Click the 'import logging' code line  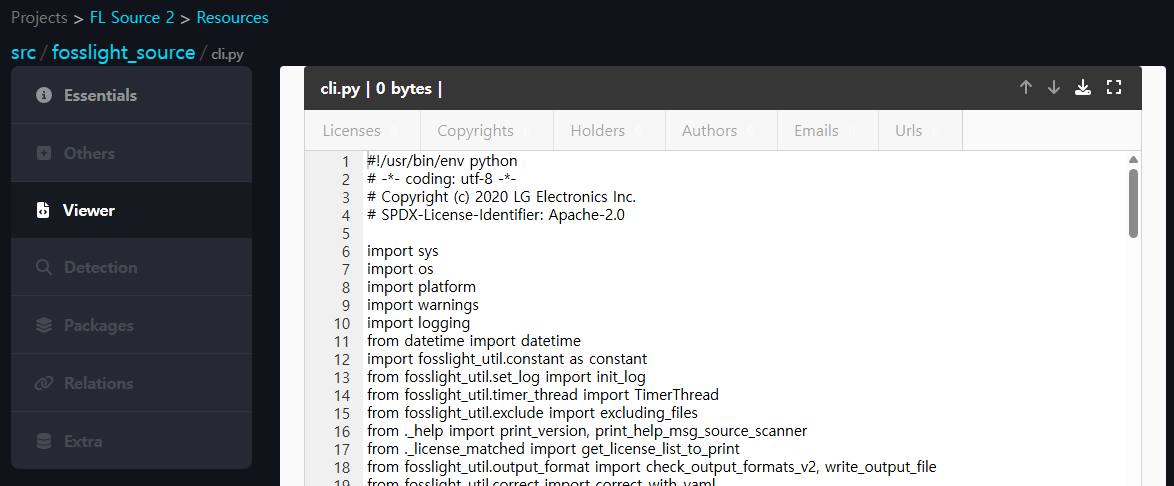pyautogui.click(x=419, y=323)
